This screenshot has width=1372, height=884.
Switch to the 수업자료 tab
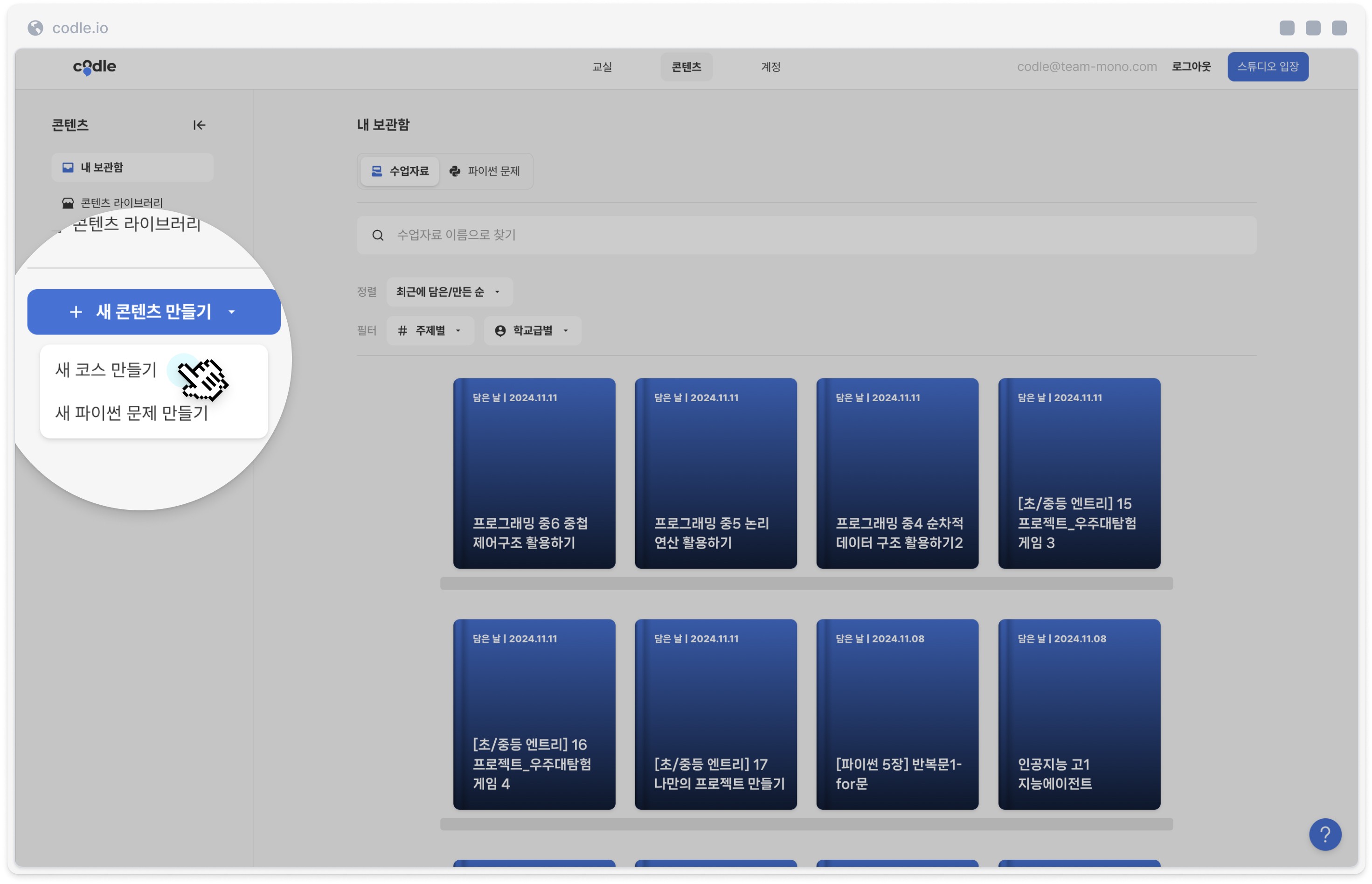pos(400,171)
